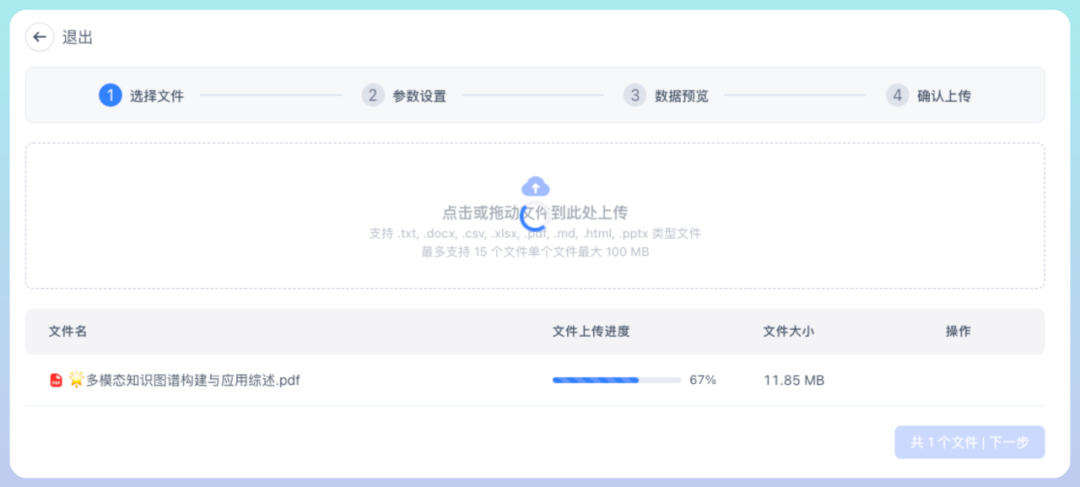The width and height of the screenshot is (1080, 487).
Task: Select step 1 circle 选择文件
Action: click(x=110, y=95)
